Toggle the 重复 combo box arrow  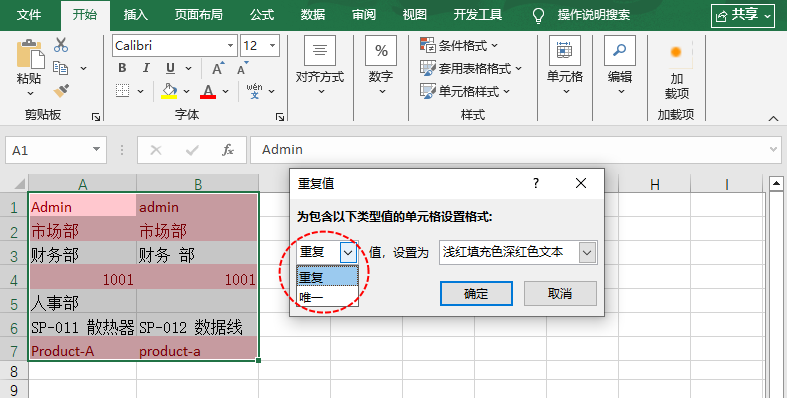click(x=348, y=252)
